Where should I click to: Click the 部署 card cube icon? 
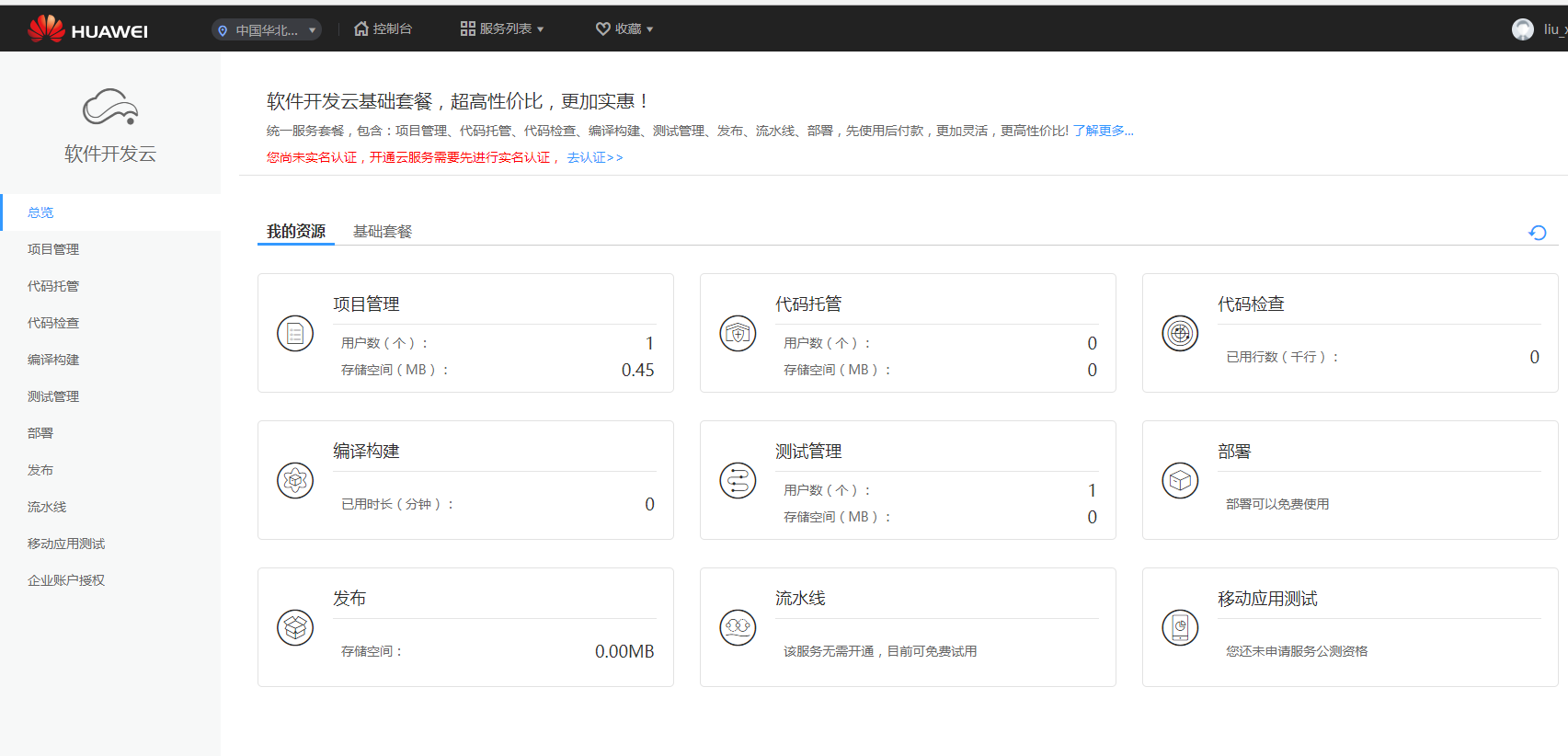[1180, 480]
